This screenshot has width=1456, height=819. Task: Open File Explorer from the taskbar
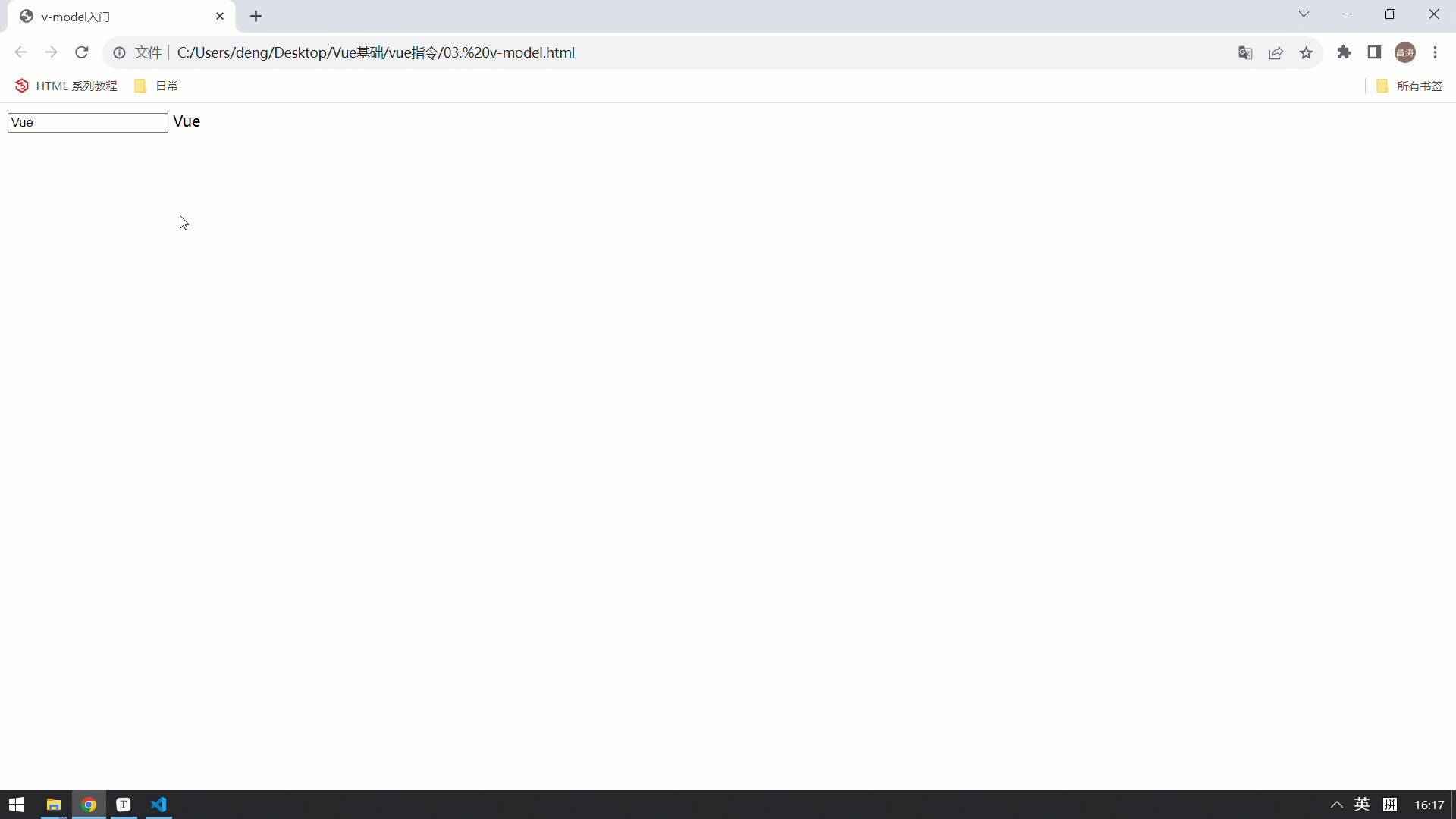point(53,805)
